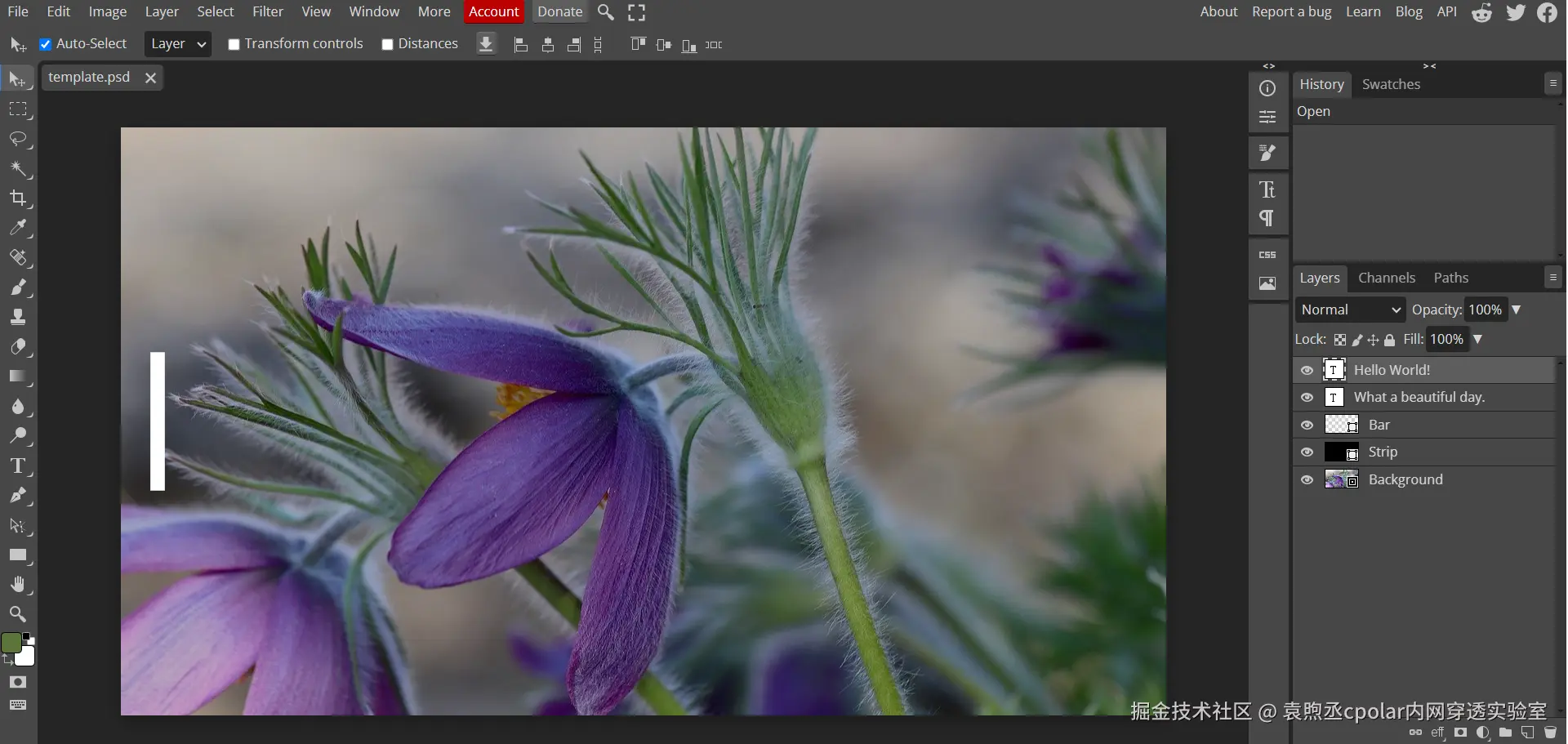This screenshot has height=744, width=1568.
Task: Hide the Strip layer
Action: coord(1307,452)
